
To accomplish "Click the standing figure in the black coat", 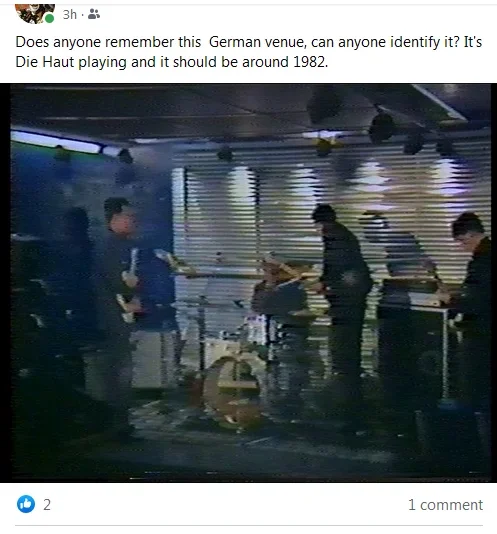I will [x=342, y=293].
